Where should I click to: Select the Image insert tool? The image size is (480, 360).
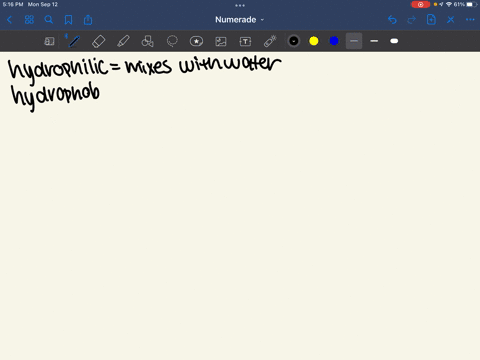click(221, 41)
